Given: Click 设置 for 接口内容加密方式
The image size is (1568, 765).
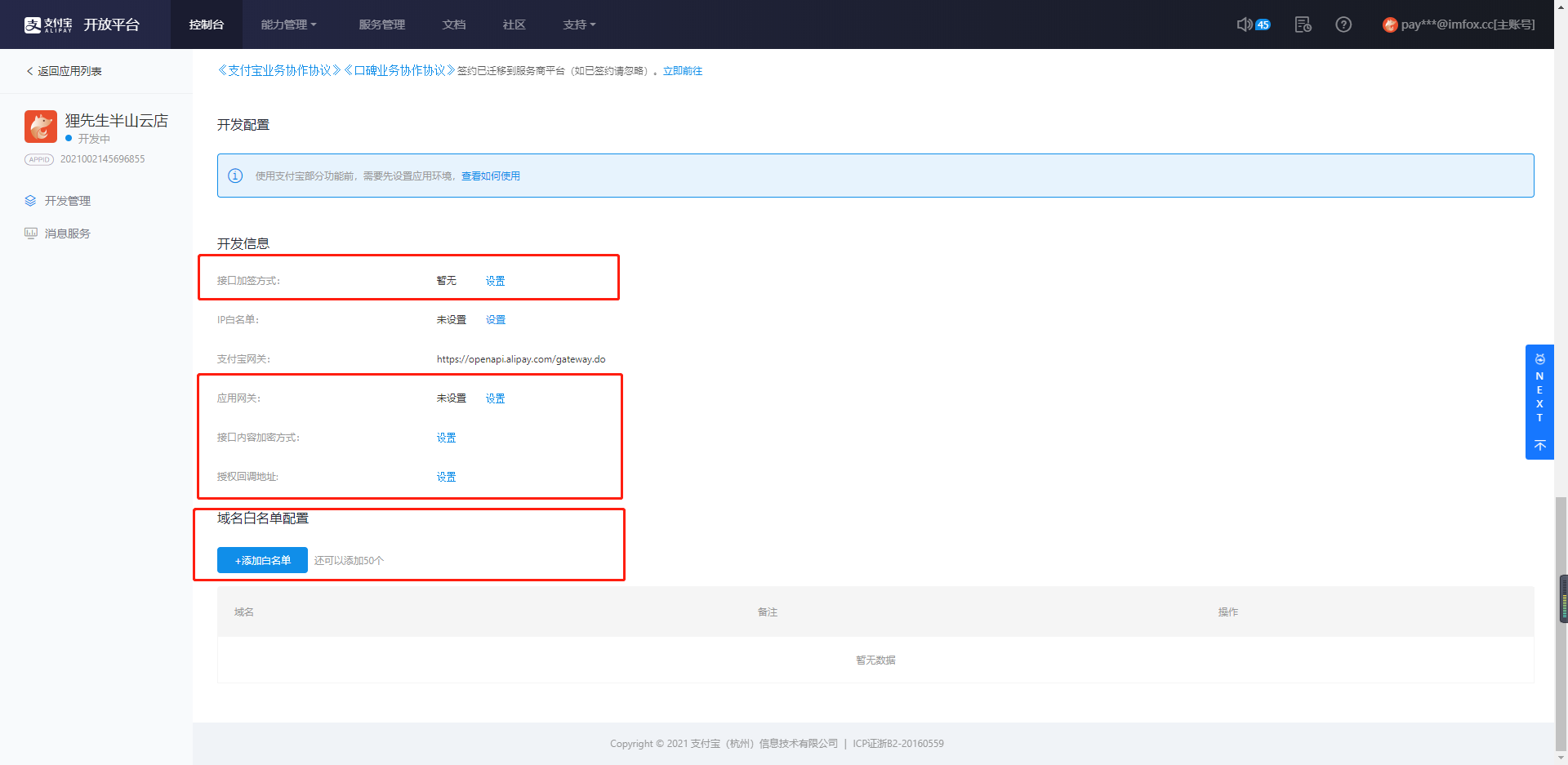Looking at the screenshot, I should point(446,438).
